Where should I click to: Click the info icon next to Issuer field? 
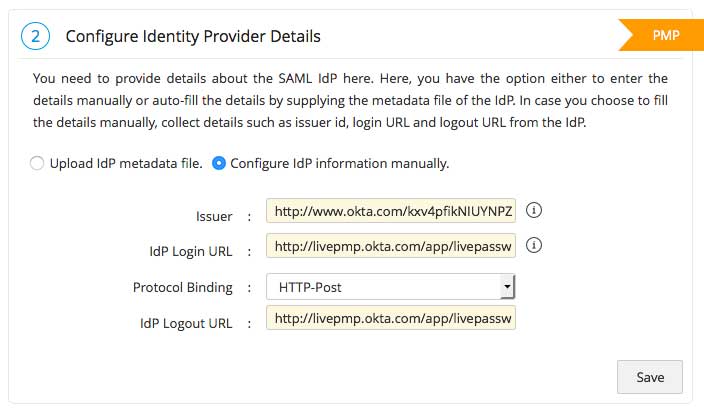pos(533,211)
